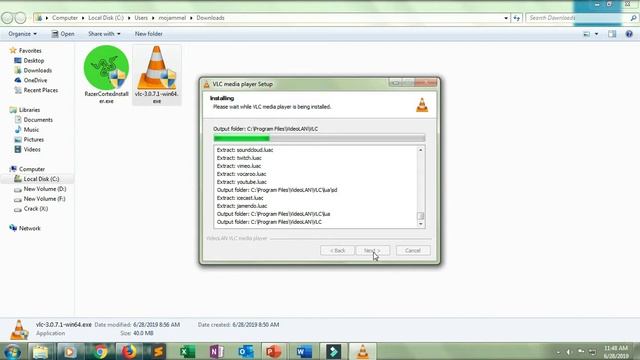The height and width of the screenshot is (360, 640).
Task: Open File Explorer from the taskbar
Action: click(40, 351)
